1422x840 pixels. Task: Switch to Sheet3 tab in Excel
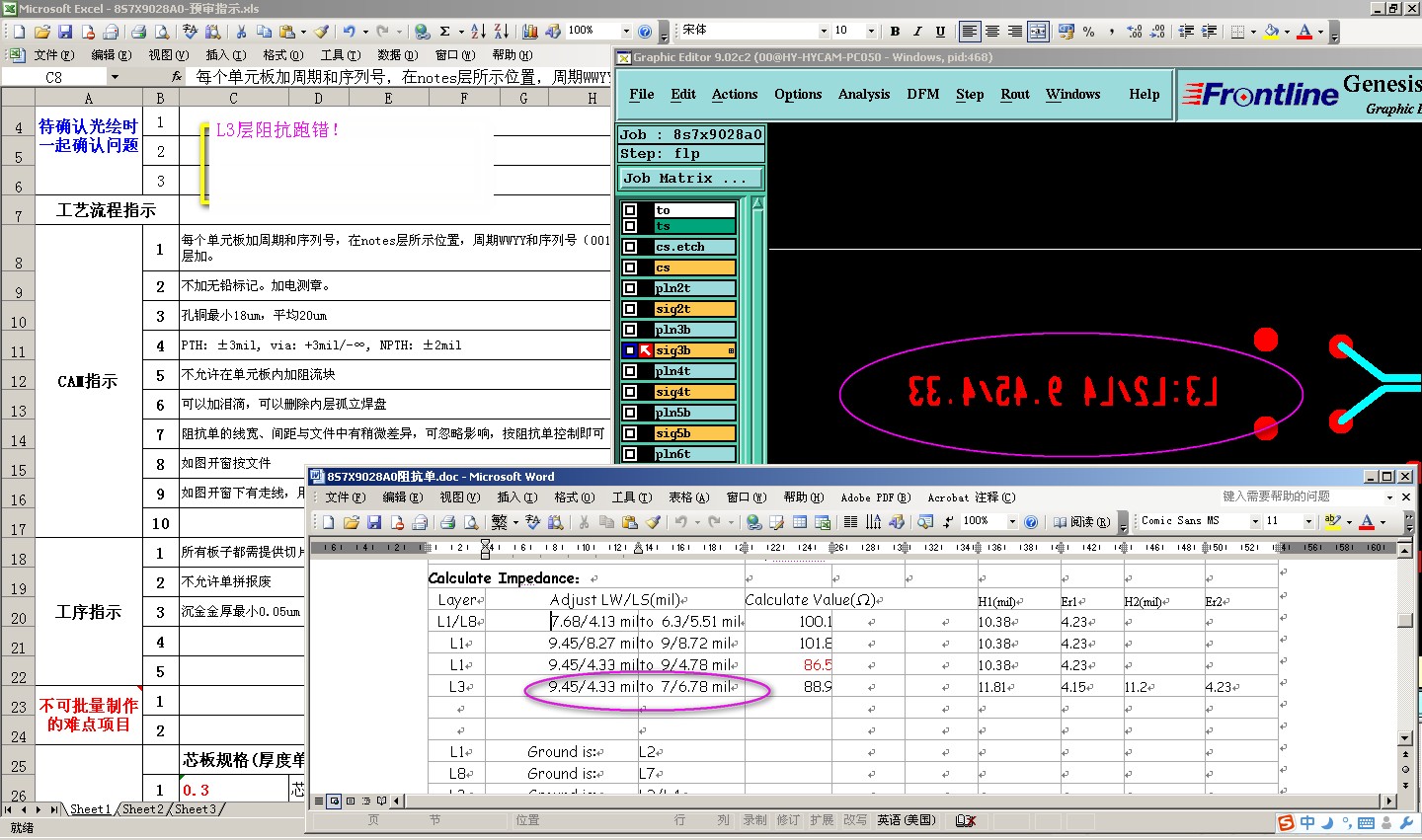195,809
